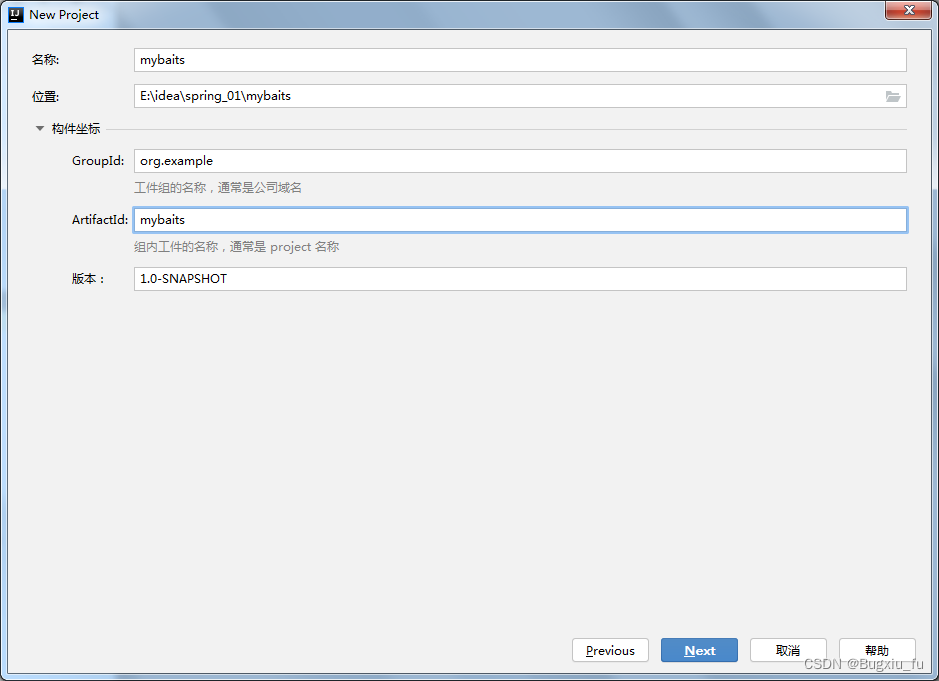Screen dimensions: 939x681
Task: Collapse the 构件坐标 section
Action: click(40, 128)
